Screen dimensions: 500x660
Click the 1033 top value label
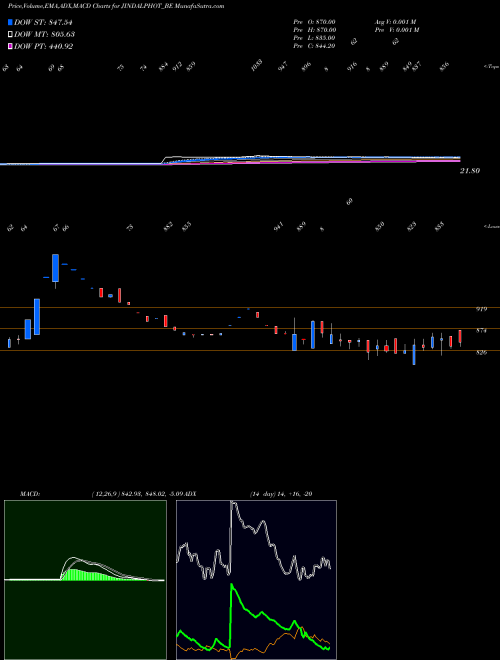256,66
